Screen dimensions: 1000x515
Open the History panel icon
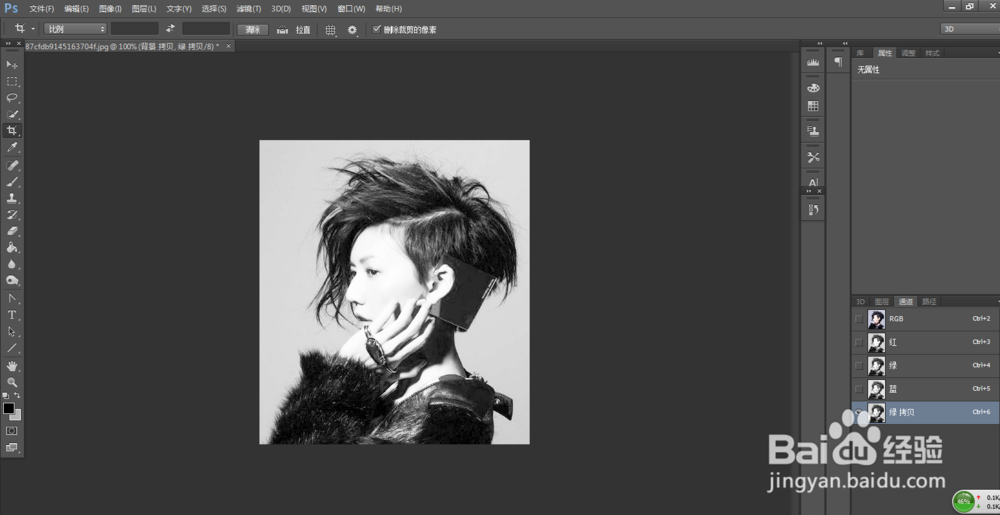[813, 209]
